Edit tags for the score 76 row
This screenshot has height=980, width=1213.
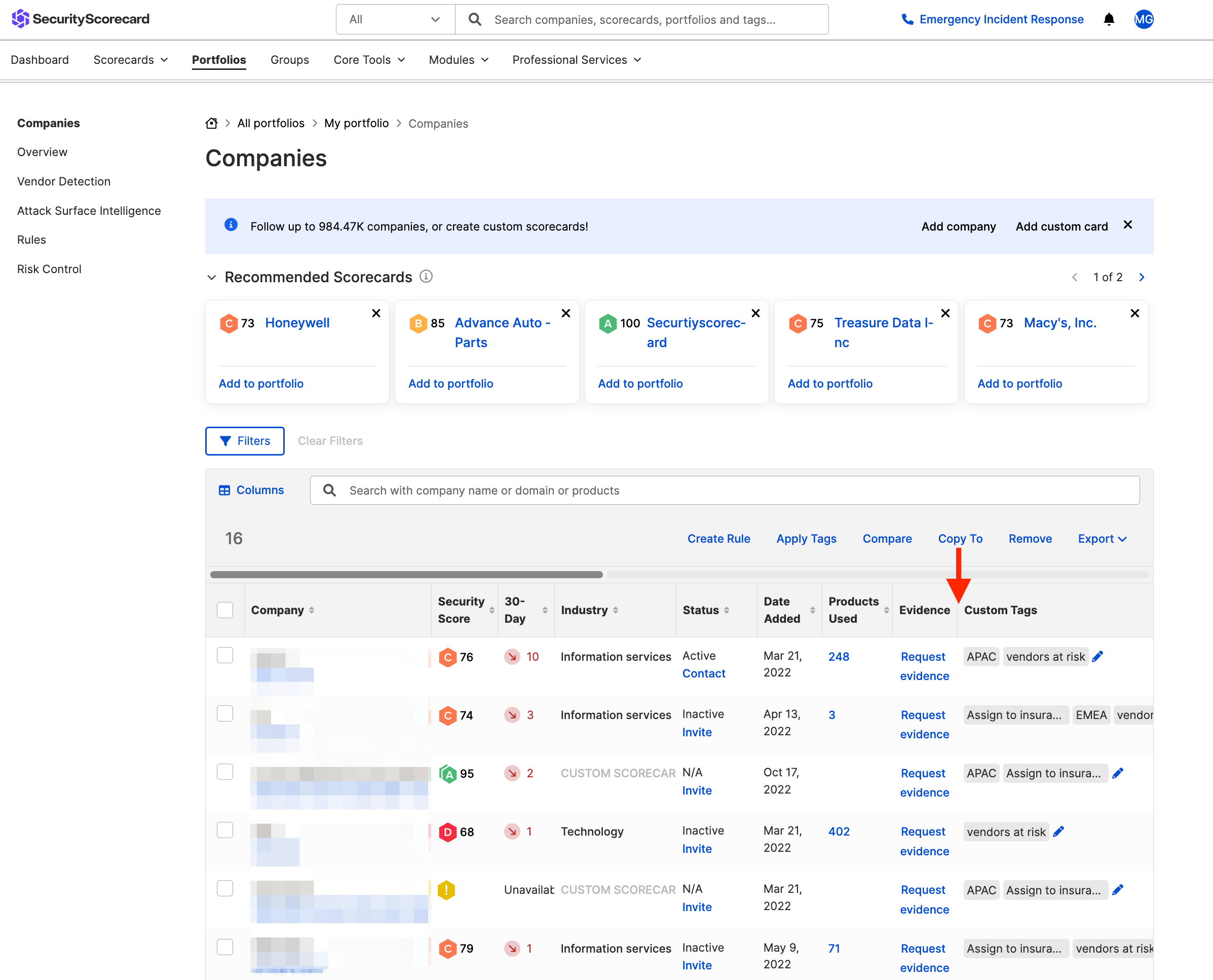coord(1097,657)
